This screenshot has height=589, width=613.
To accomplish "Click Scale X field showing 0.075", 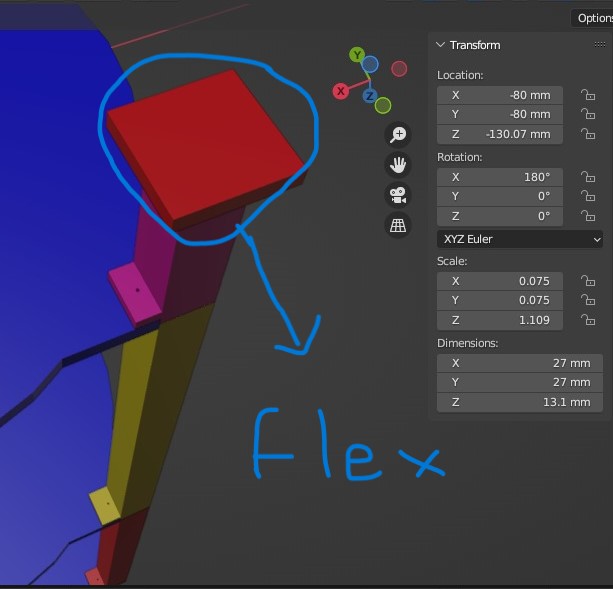I will (x=500, y=281).
